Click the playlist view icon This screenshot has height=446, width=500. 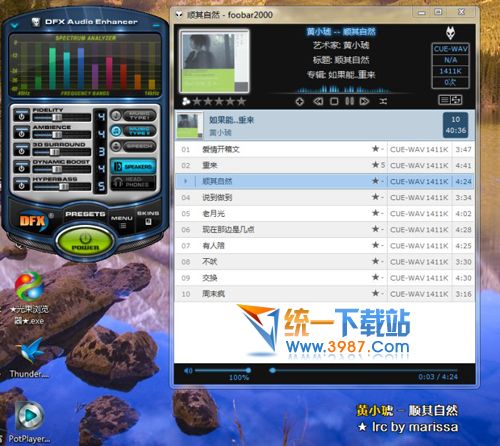click(x=444, y=100)
